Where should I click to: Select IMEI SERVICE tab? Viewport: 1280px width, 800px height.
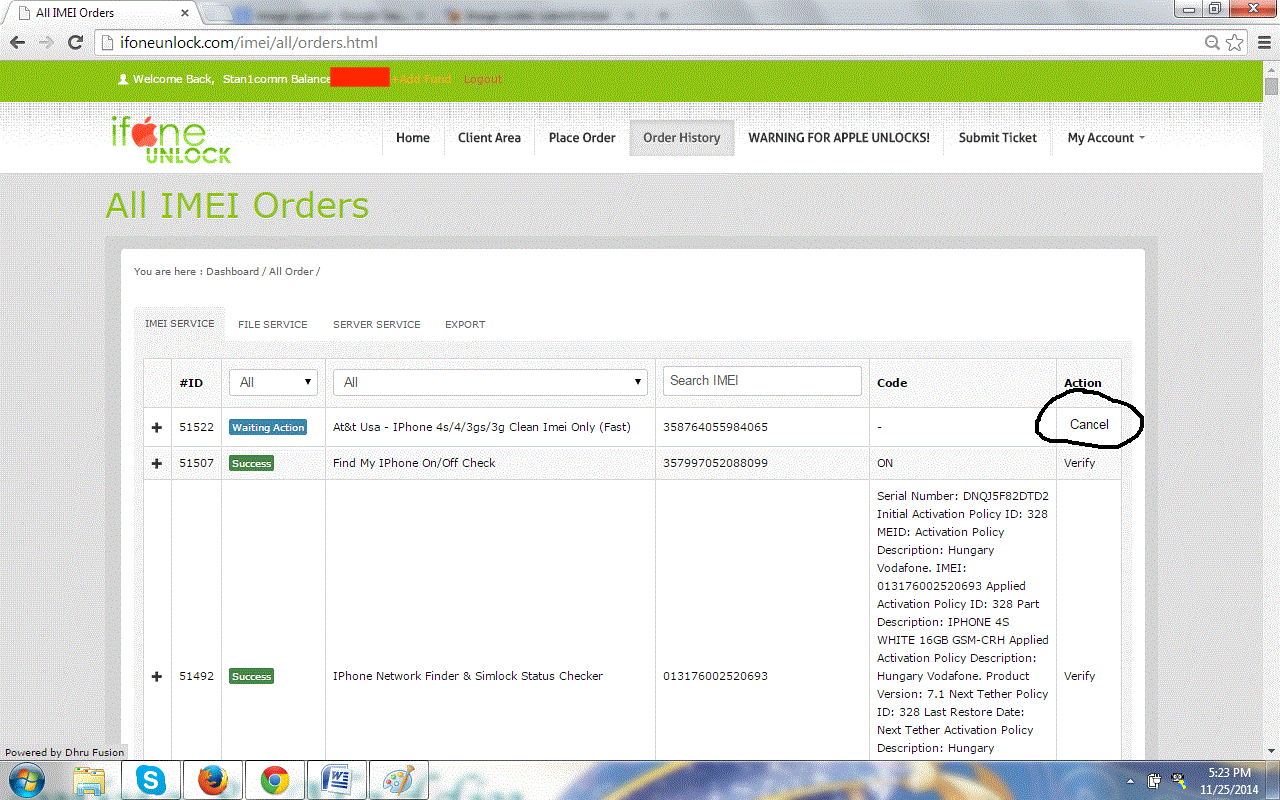(x=179, y=324)
